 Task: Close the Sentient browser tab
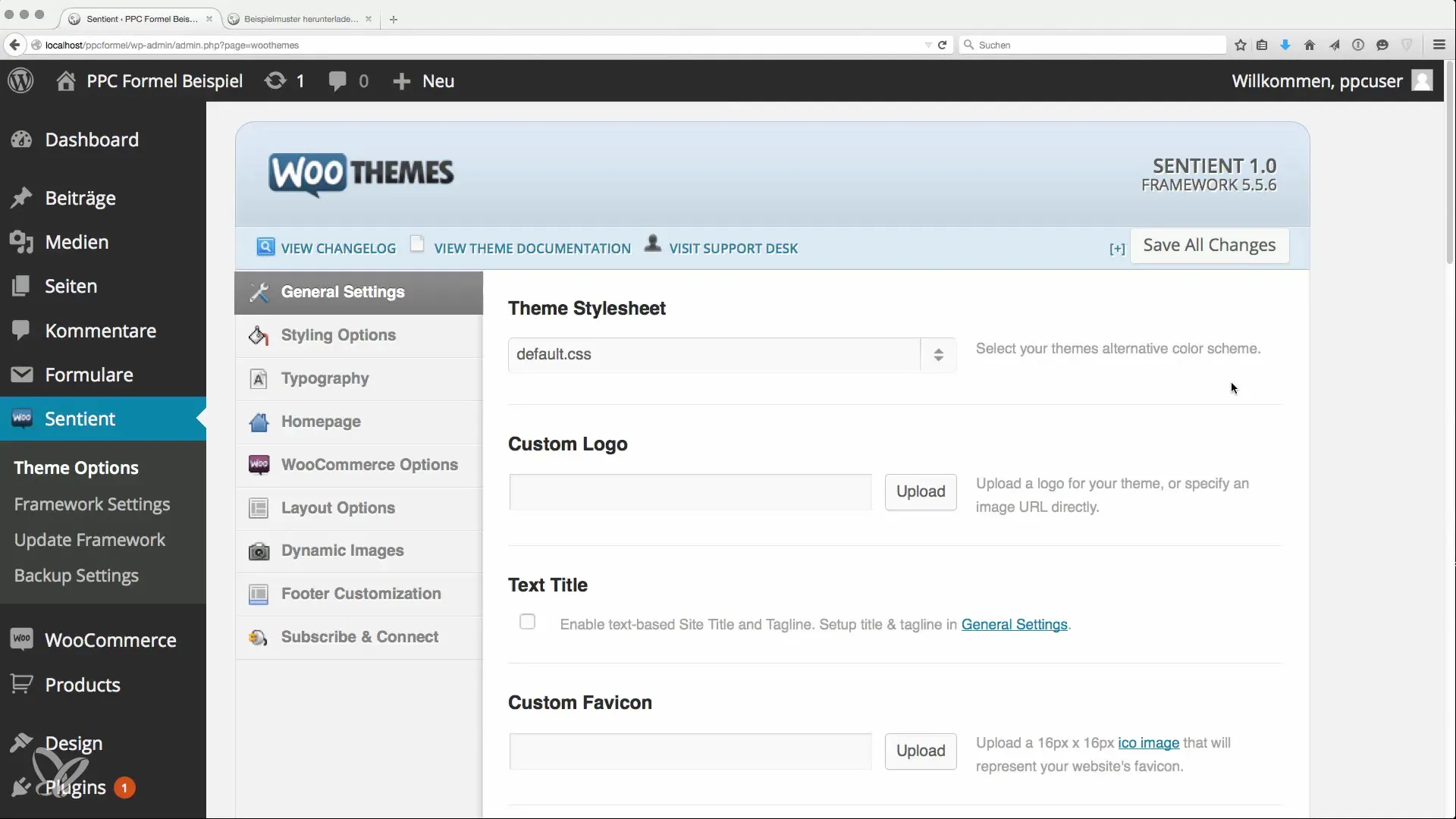point(209,19)
